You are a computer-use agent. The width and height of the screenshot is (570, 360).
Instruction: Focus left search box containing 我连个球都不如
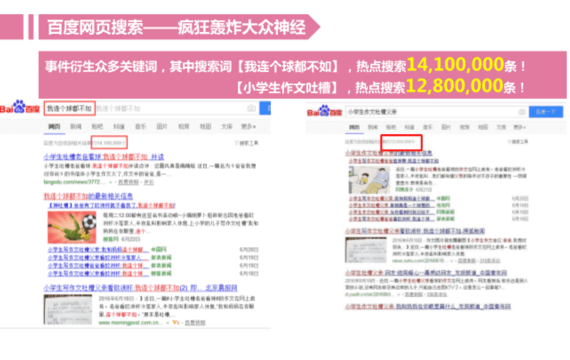point(151,108)
